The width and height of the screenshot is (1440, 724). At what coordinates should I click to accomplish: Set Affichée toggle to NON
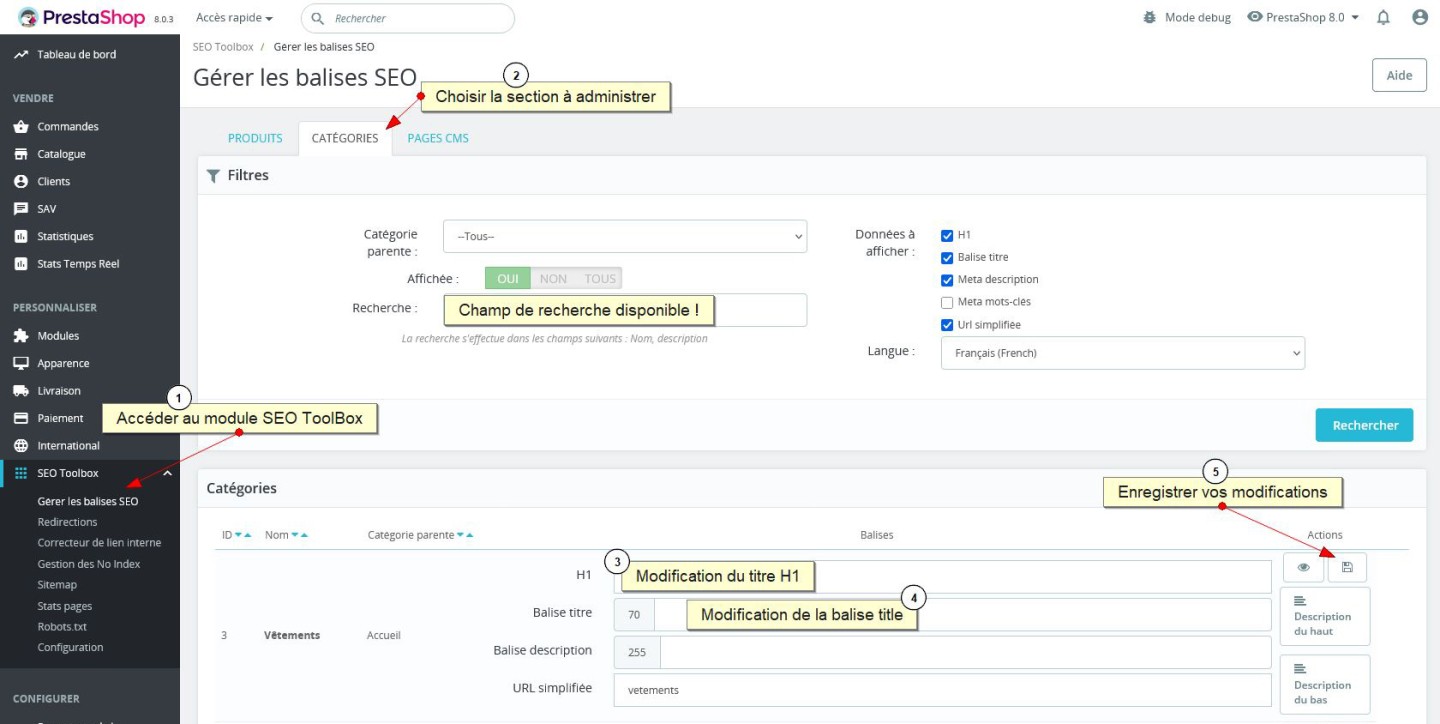(553, 279)
